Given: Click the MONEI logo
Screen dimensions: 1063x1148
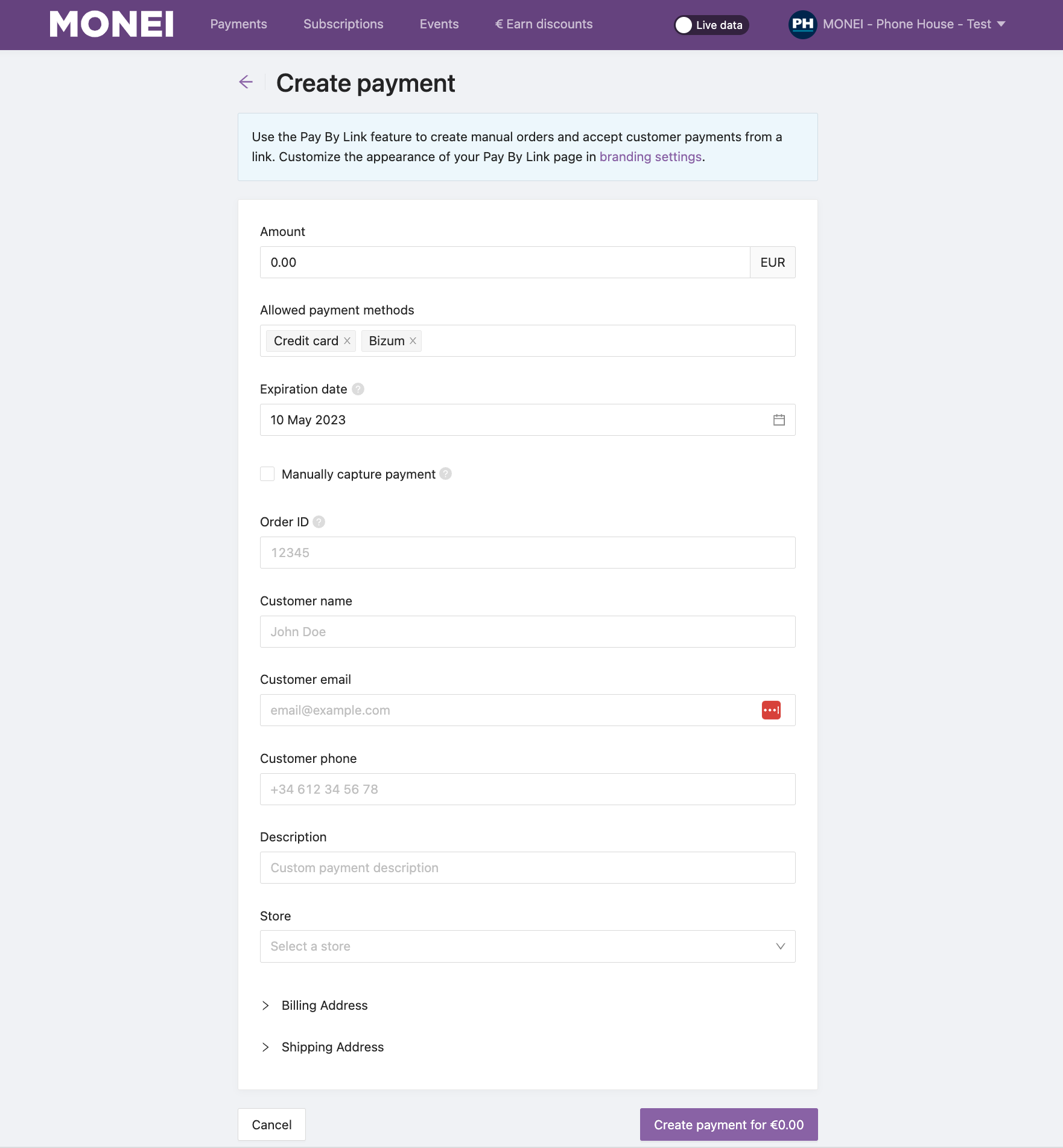Looking at the screenshot, I should point(112,24).
